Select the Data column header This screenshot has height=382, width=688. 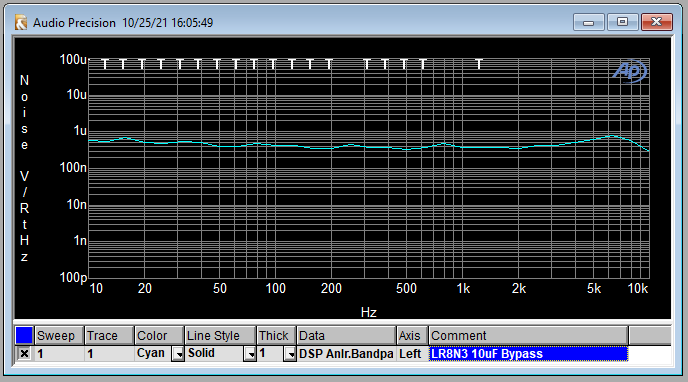pyautogui.click(x=346, y=336)
